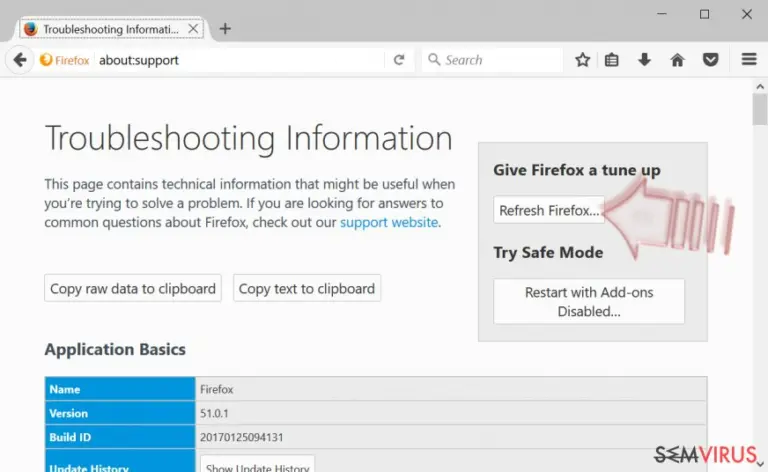768x472 pixels.
Task: Click Show Update History button
Action: coord(258,465)
